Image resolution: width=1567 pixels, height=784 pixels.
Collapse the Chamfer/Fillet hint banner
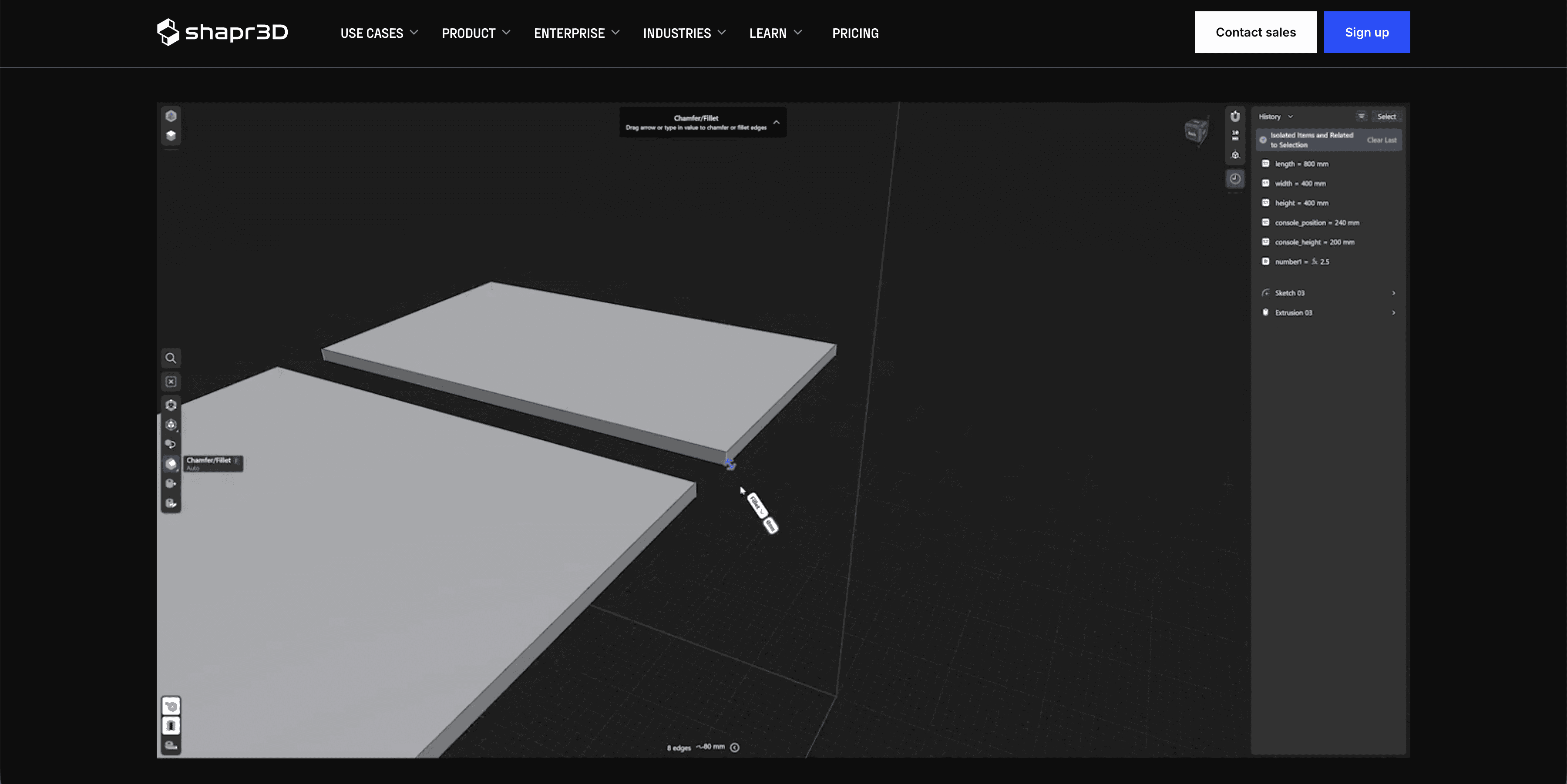click(776, 122)
